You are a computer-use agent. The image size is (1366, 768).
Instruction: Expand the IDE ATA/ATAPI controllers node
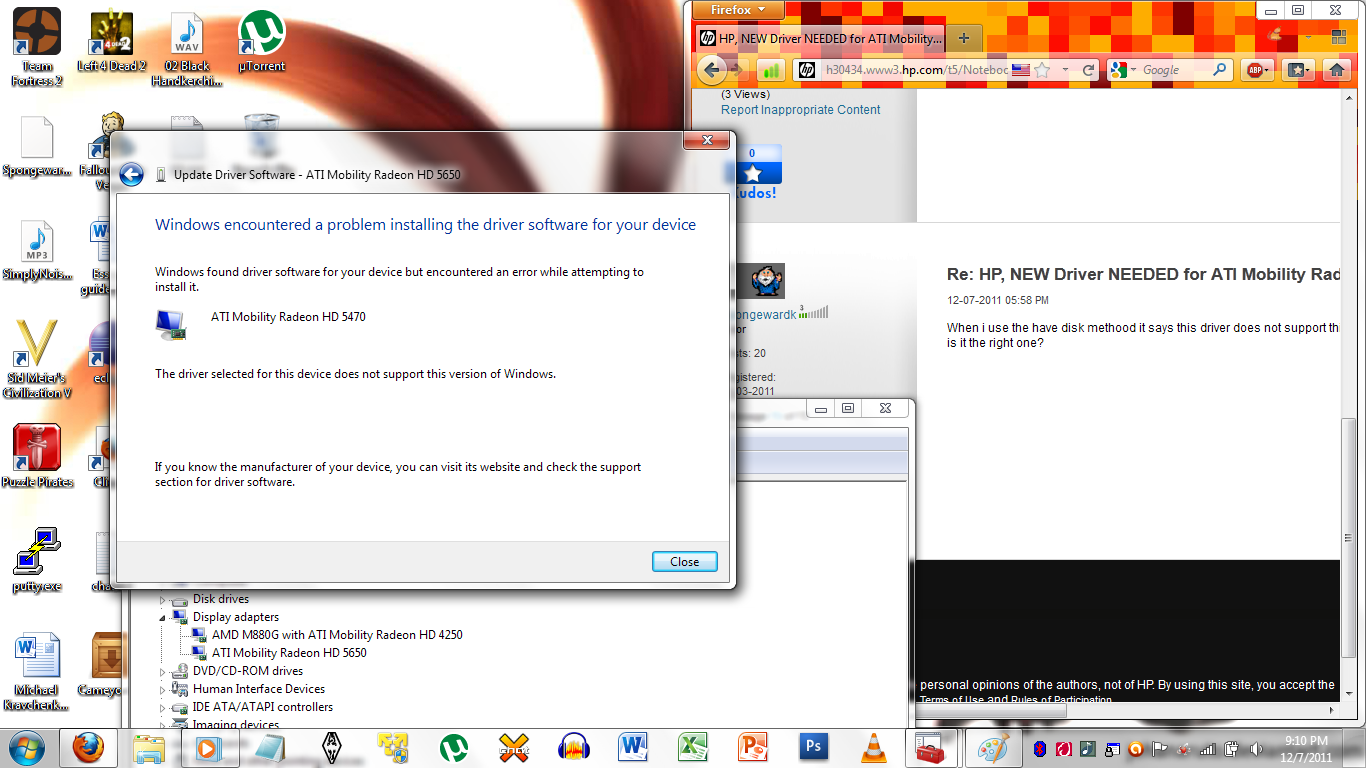pyautogui.click(x=163, y=707)
